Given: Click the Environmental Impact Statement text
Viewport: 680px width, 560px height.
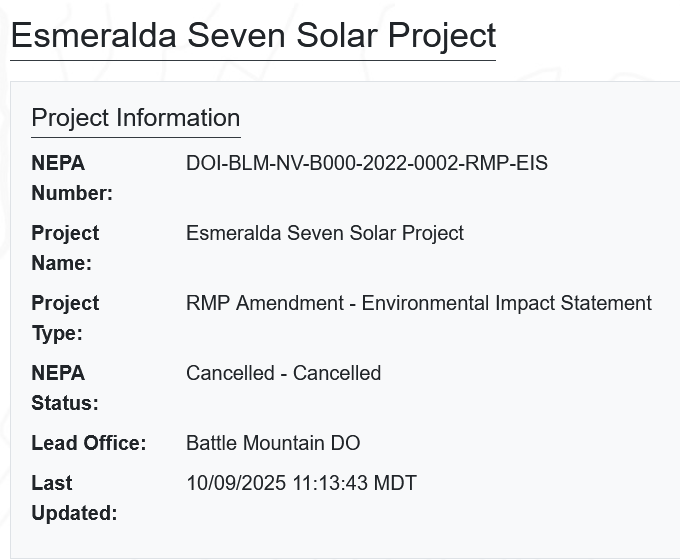Looking at the screenshot, I should point(506,303).
